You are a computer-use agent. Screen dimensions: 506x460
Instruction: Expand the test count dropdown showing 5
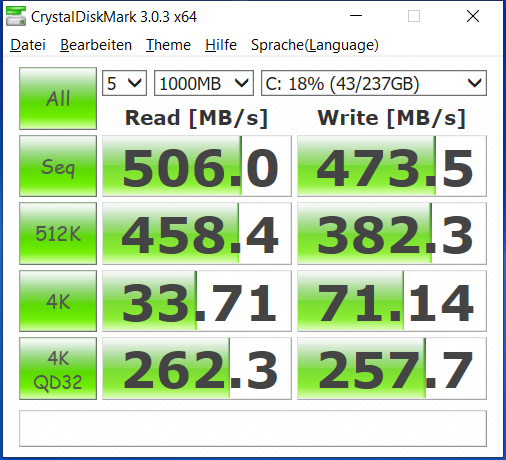pos(124,83)
